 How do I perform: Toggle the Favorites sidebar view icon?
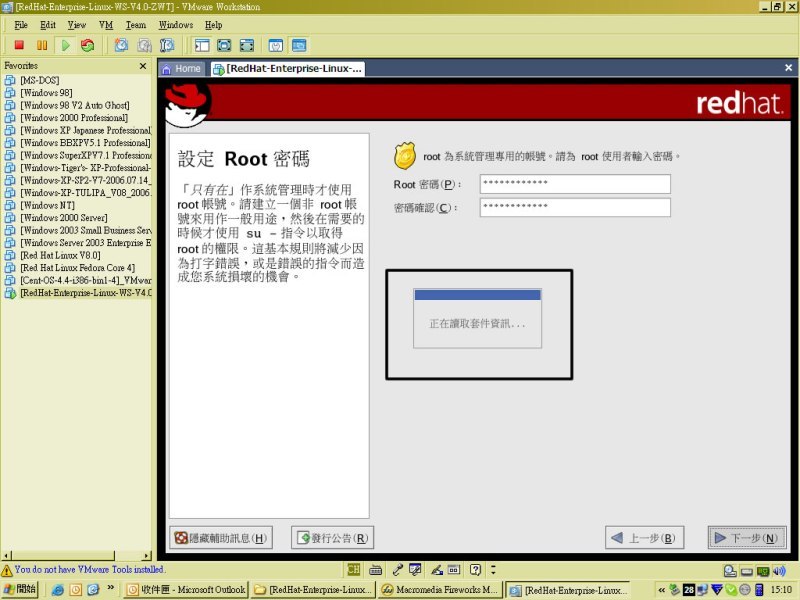(202, 45)
